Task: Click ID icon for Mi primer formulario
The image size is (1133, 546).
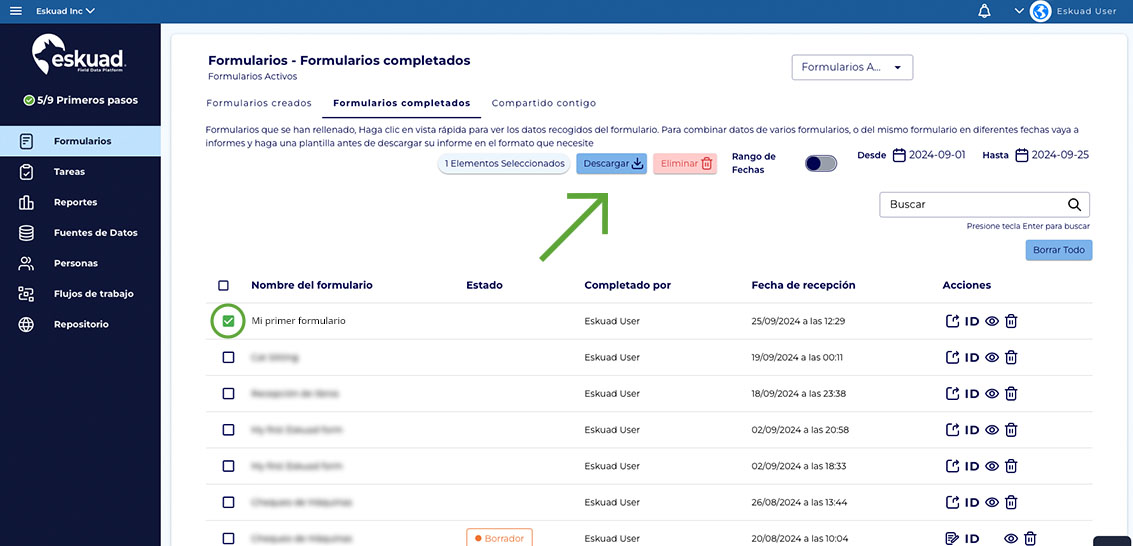Action: [x=971, y=321]
